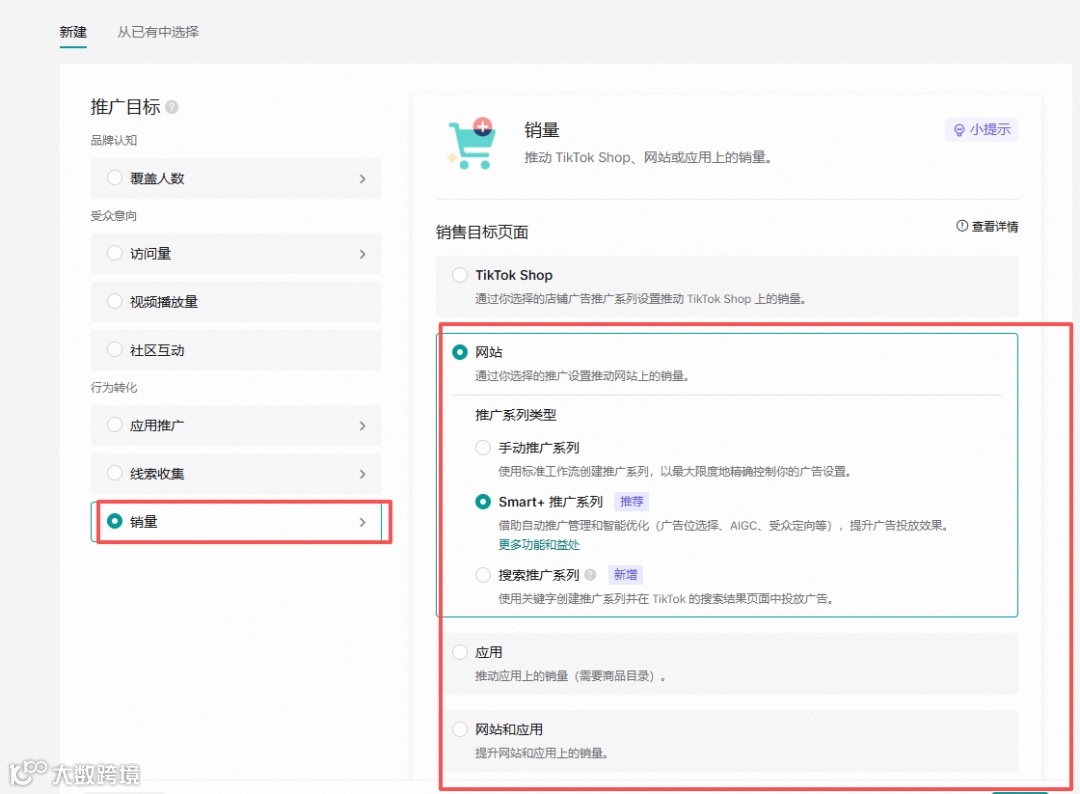1080x794 pixels.
Task: Open the 小提示 tips button
Action: [982, 129]
